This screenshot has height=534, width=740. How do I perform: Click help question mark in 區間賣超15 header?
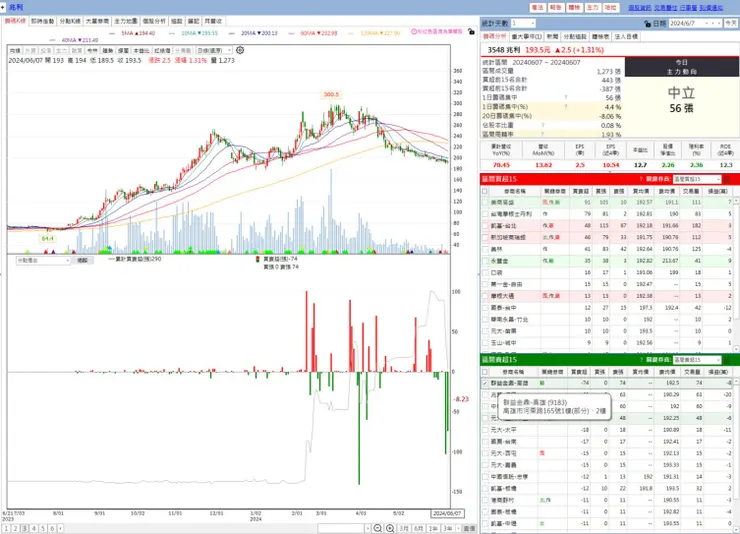[x=641, y=359]
